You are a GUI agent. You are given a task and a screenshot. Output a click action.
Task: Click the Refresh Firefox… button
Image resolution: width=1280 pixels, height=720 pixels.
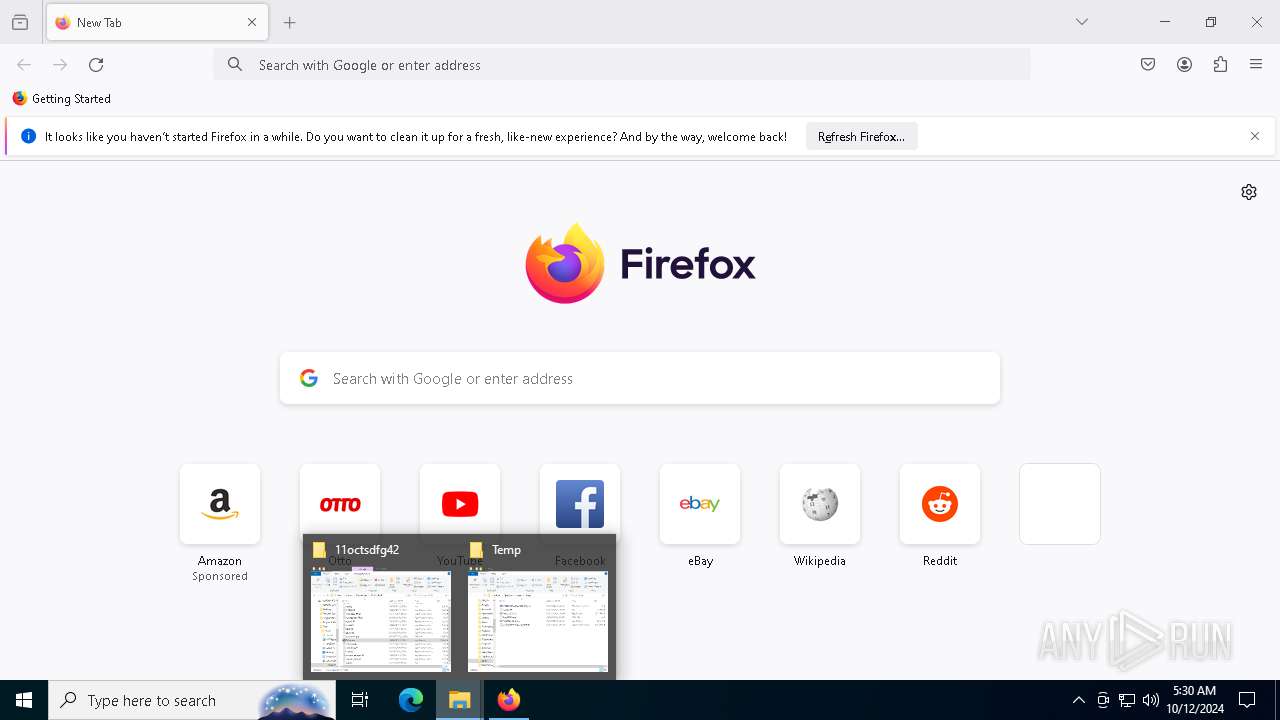pyautogui.click(x=861, y=137)
